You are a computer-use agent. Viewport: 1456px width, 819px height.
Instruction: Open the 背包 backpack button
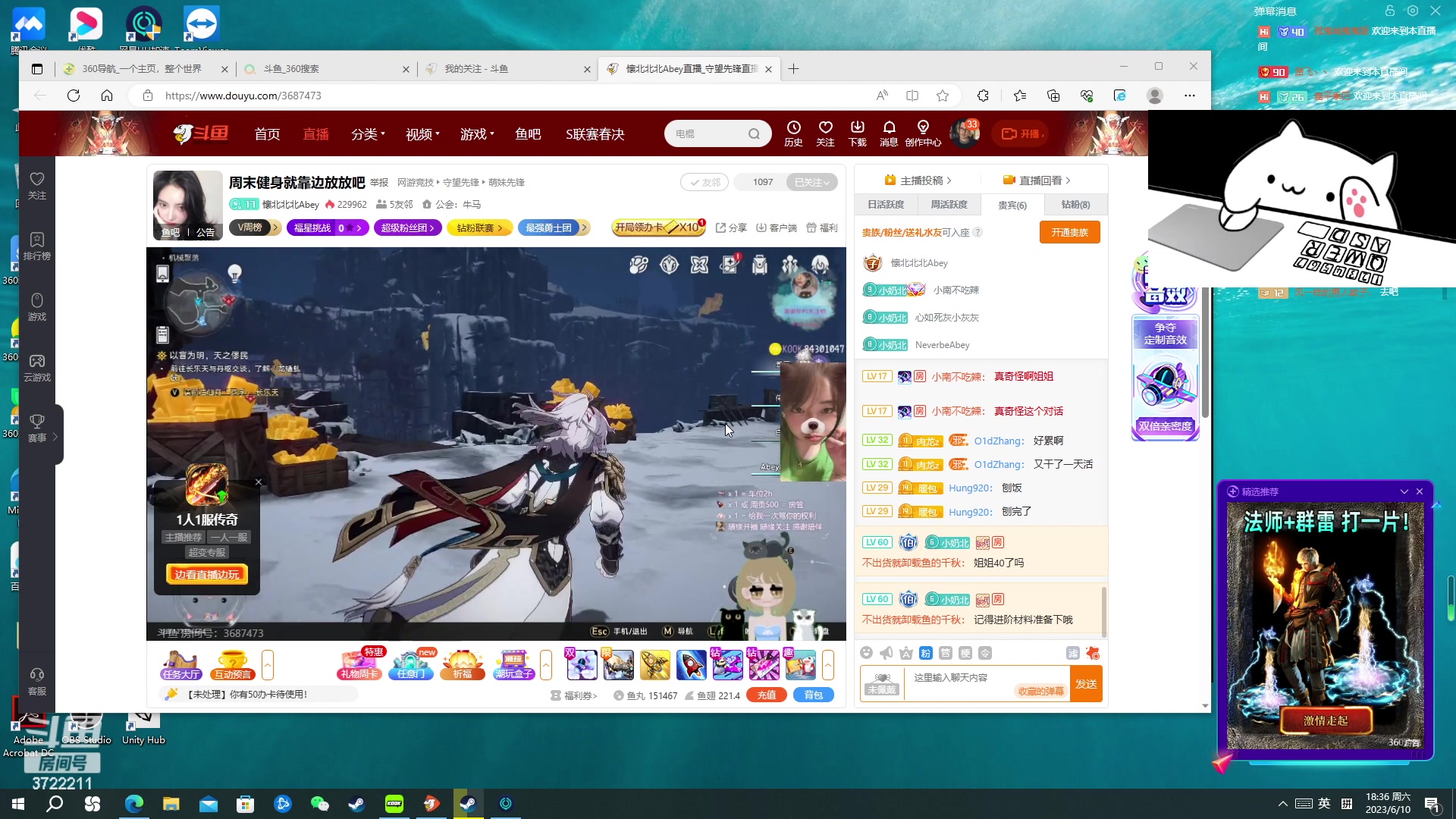tap(813, 695)
